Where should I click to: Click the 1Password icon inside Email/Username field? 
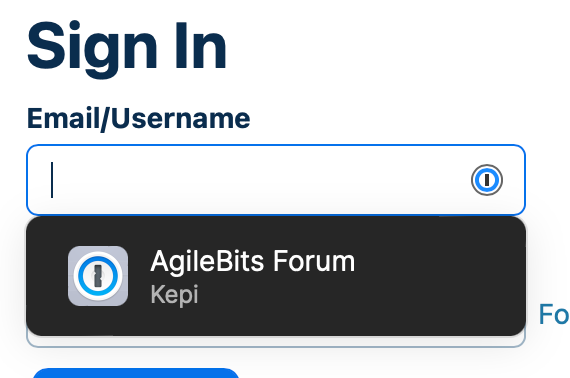coord(487,180)
